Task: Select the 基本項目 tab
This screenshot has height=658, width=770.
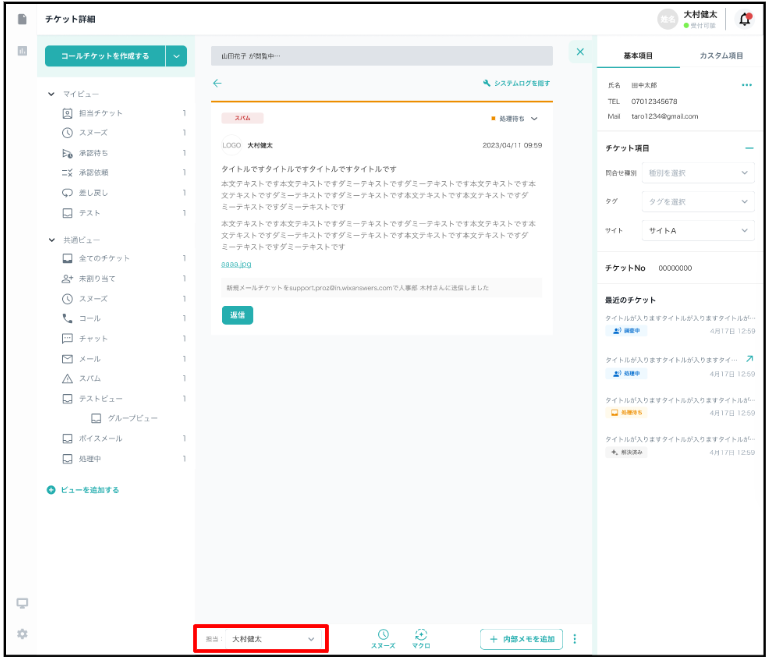Action: (639, 56)
